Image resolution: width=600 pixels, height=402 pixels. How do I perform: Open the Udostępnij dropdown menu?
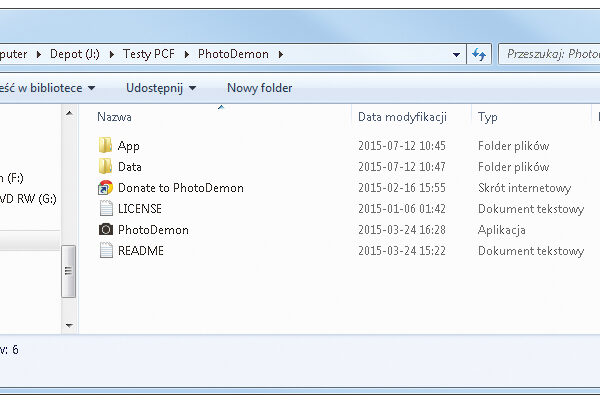(161, 88)
